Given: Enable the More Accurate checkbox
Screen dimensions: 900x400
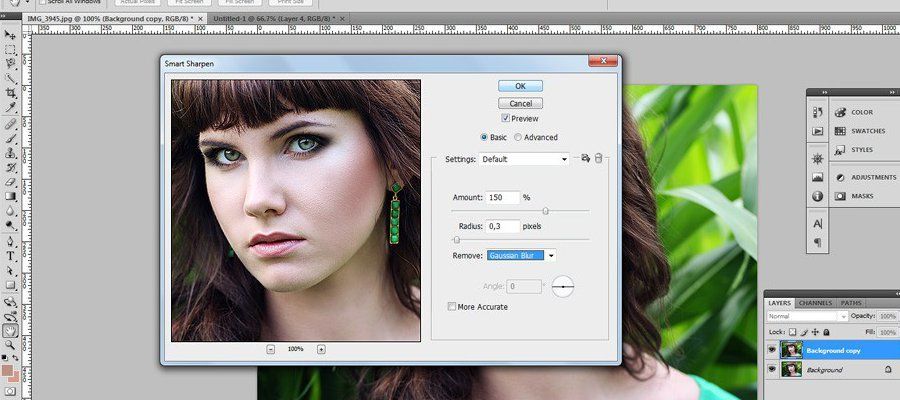Looking at the screenshot, I should pos(453,307).
